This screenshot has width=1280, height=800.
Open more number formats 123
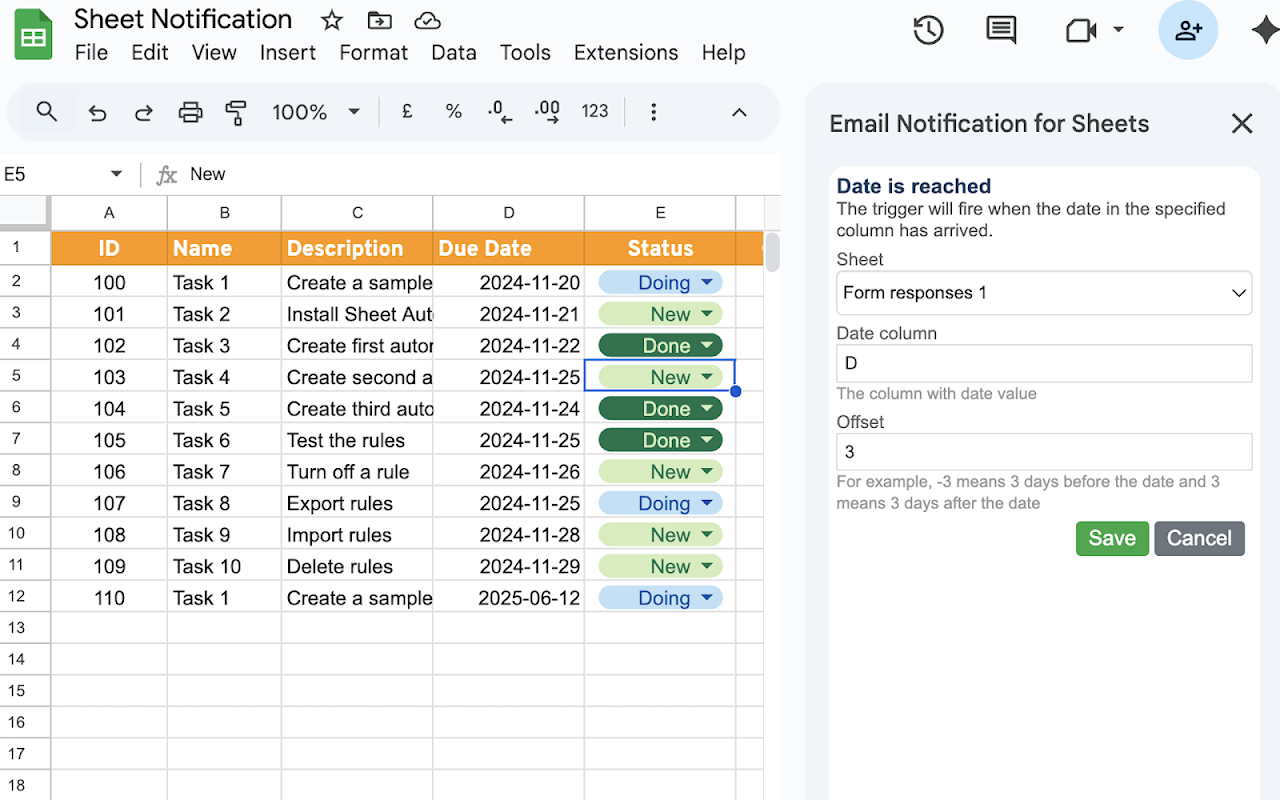595,112
